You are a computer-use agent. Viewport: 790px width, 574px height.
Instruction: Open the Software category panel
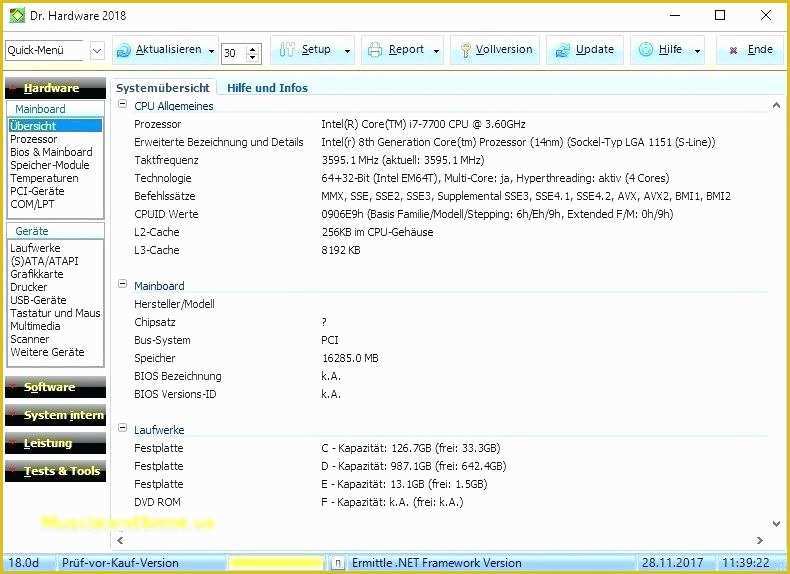click(55, 387)
